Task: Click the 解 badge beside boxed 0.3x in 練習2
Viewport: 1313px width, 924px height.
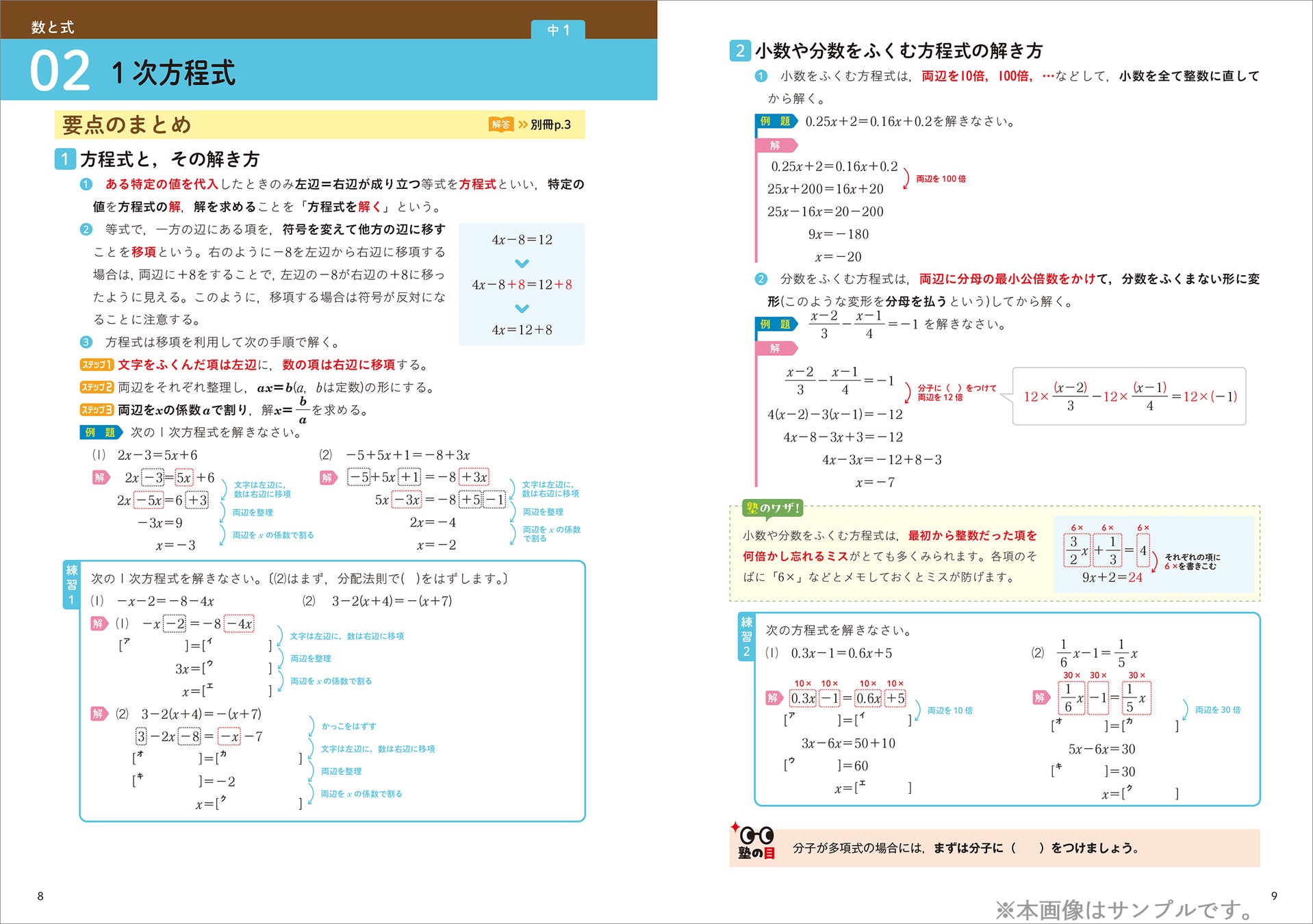Action: click(x=774, y=698)
